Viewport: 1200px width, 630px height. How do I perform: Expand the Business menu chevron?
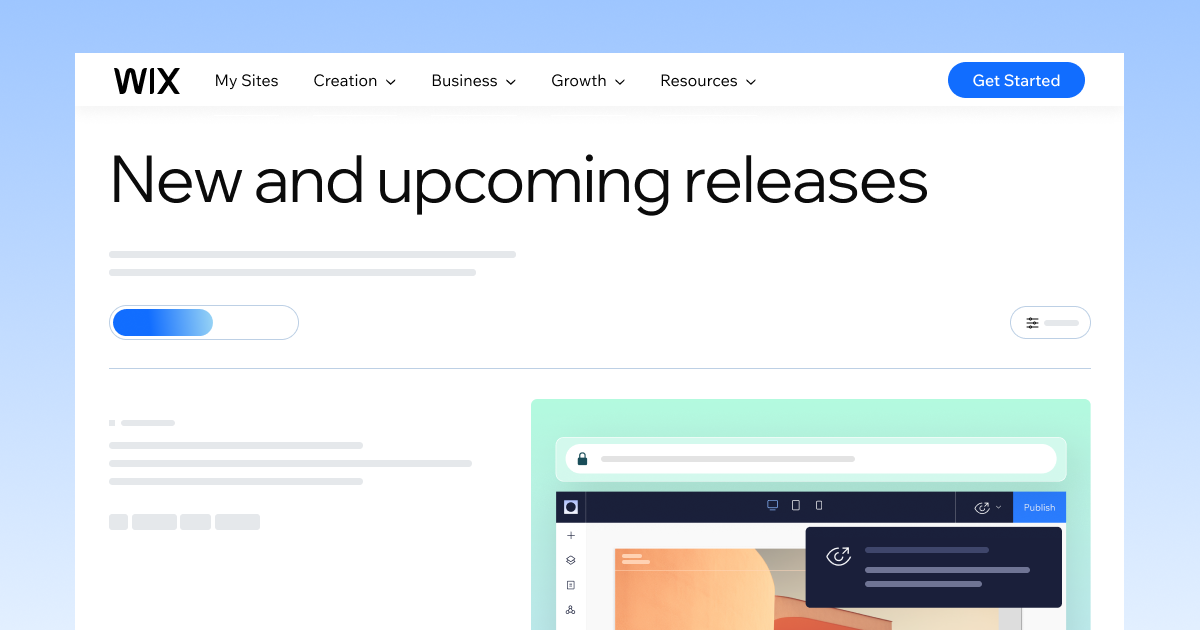click(511, 82)
